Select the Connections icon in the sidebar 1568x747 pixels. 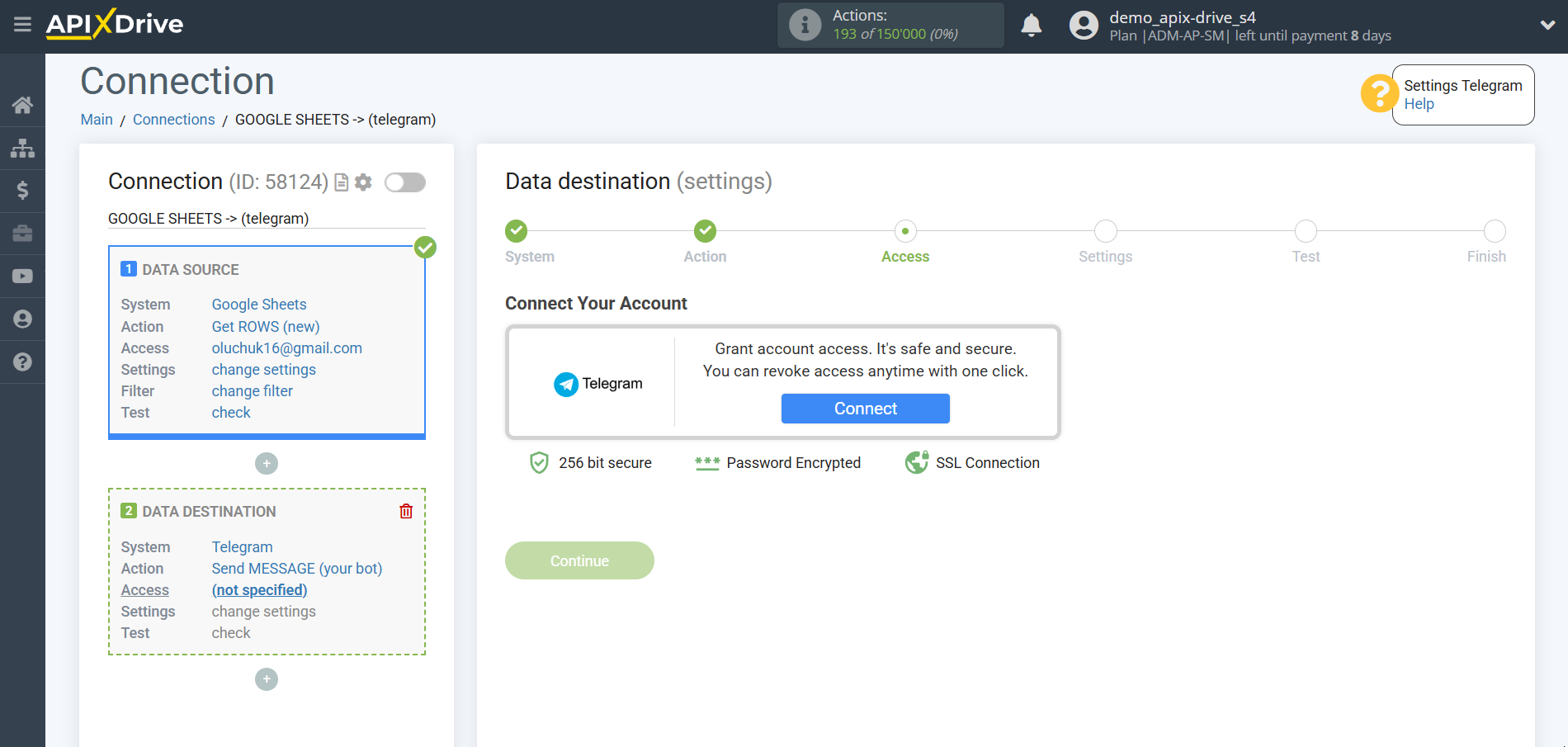tap(22, 148)
